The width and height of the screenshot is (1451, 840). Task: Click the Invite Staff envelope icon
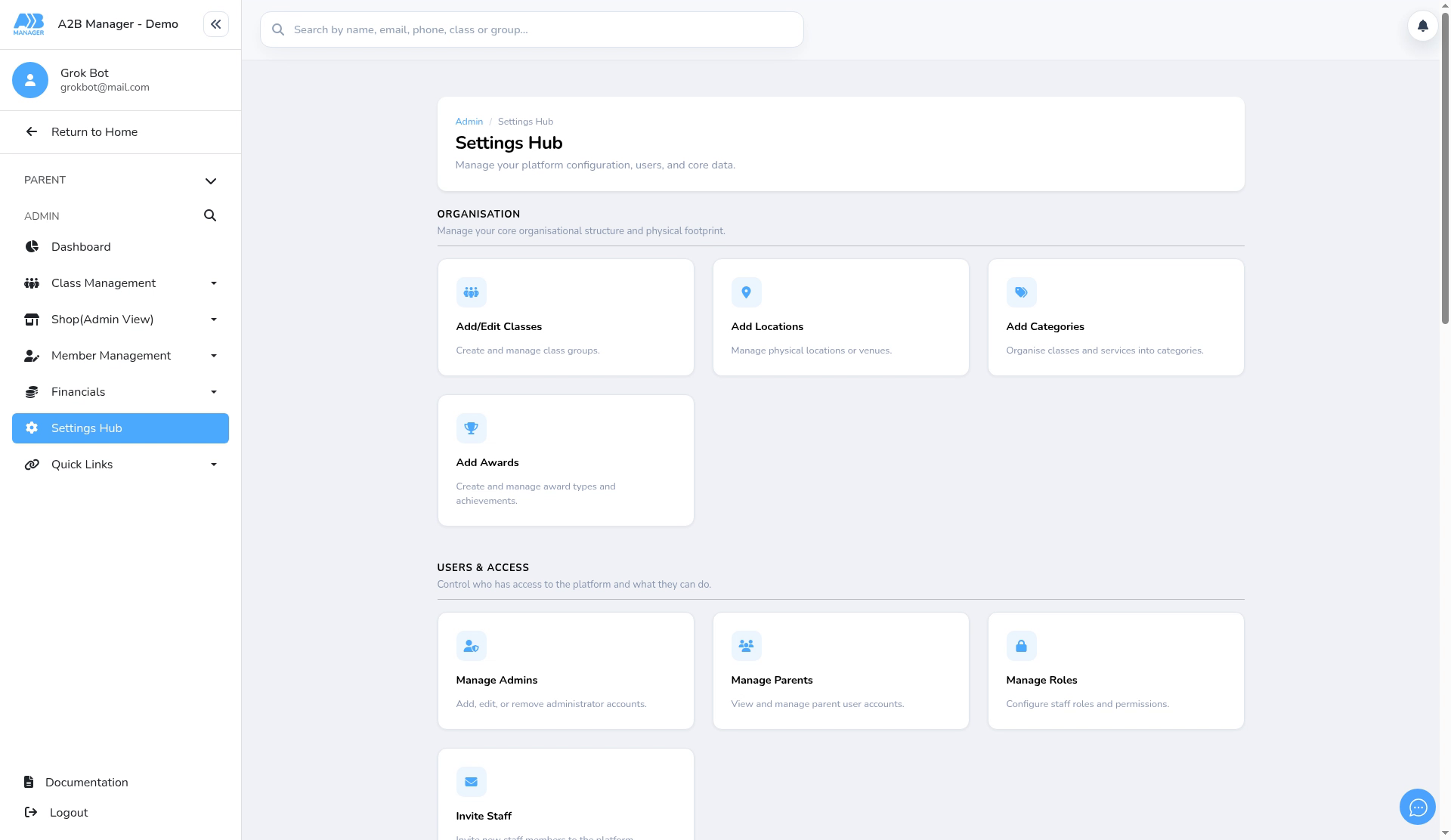pos(471,782)
